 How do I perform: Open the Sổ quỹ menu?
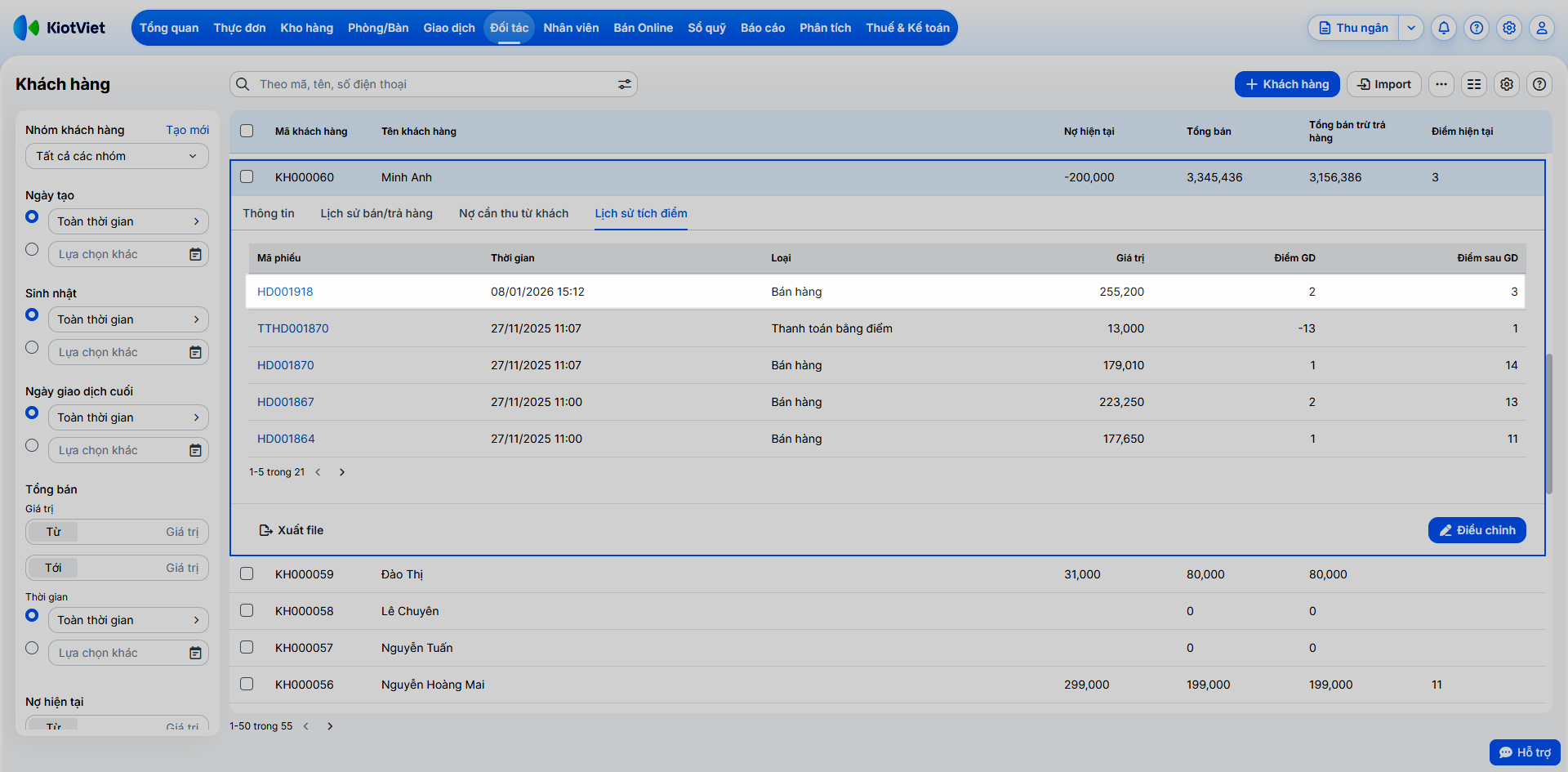(706, 28)
